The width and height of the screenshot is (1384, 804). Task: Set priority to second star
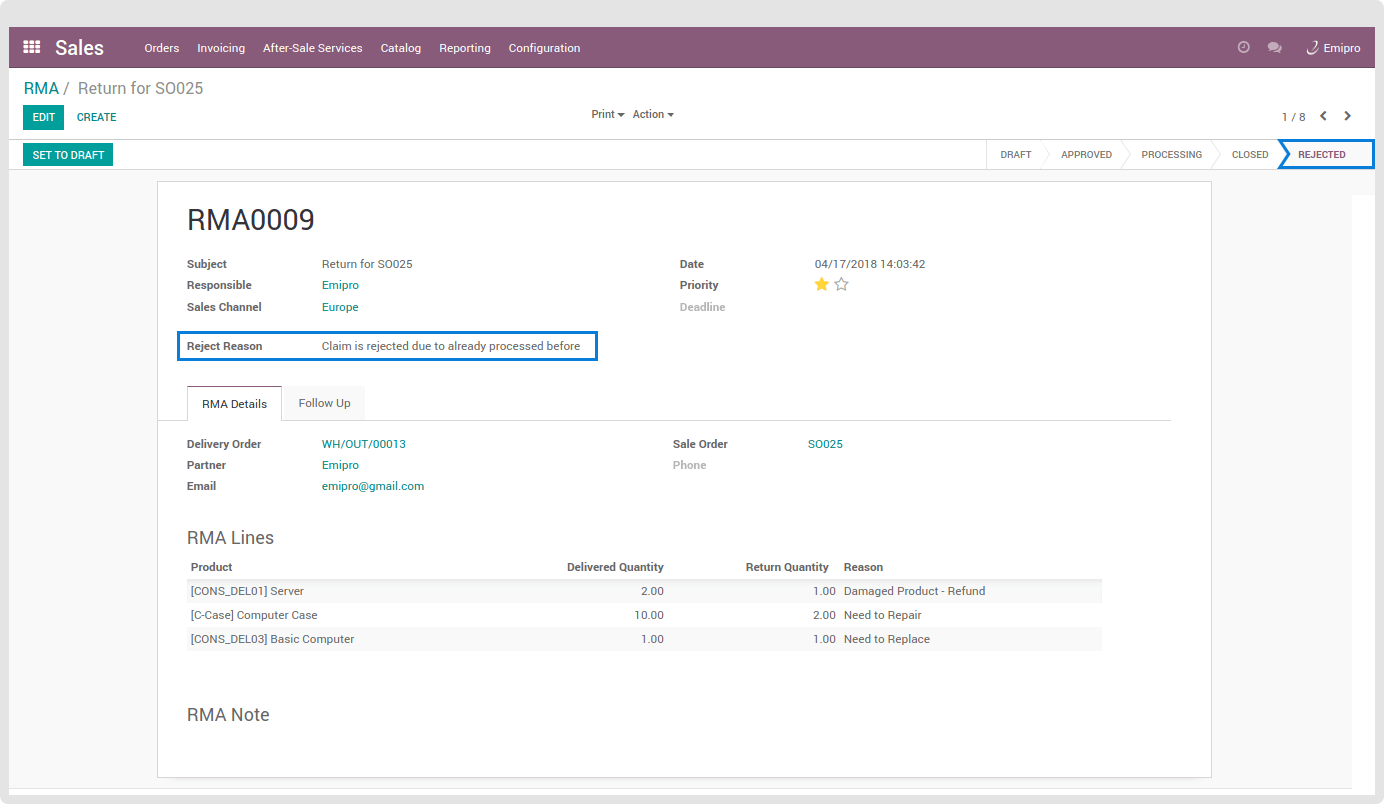click(841, 285)
